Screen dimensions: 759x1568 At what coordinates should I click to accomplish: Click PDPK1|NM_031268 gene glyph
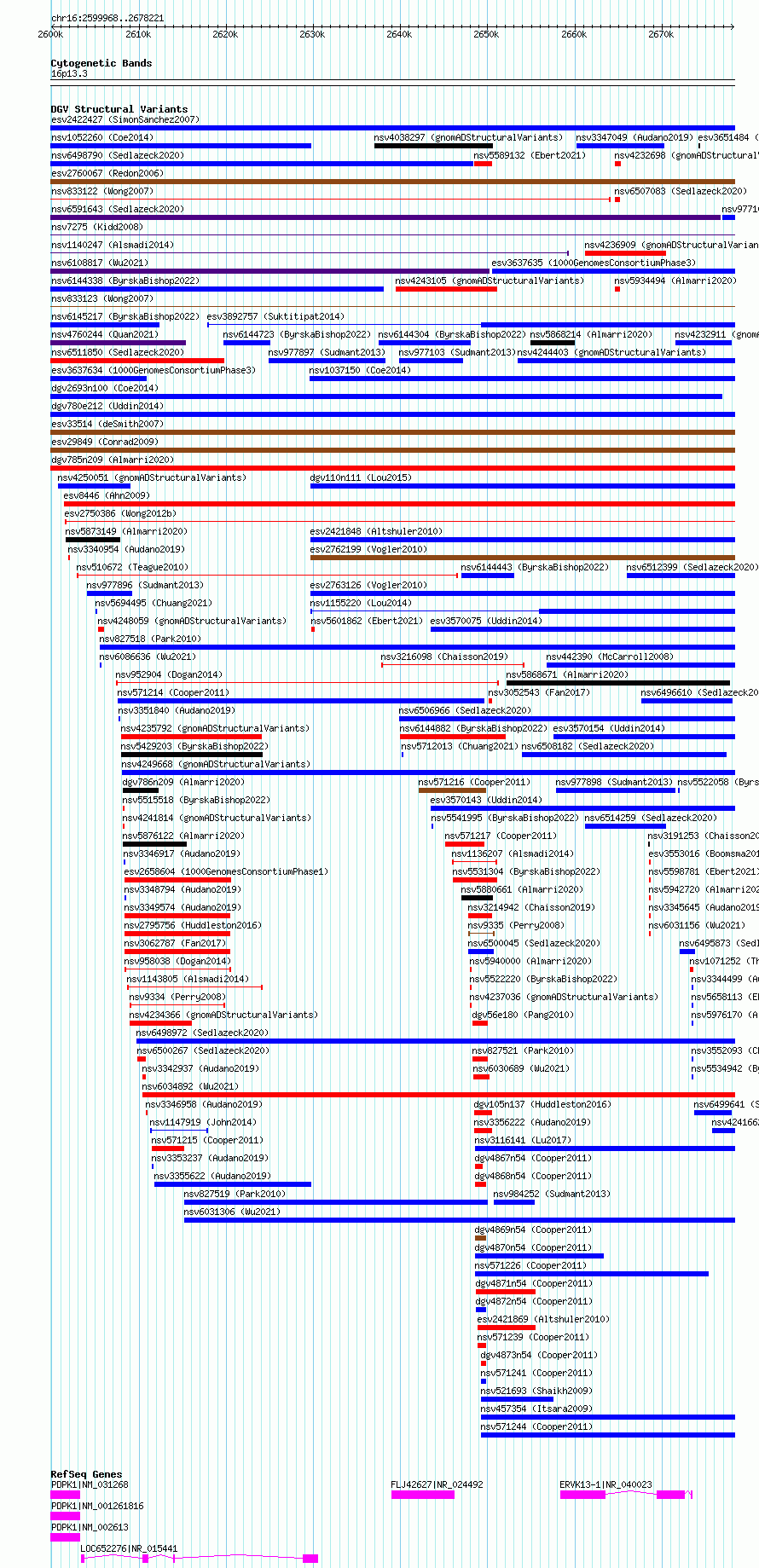pyautogui.click(x=65, y=1495)
